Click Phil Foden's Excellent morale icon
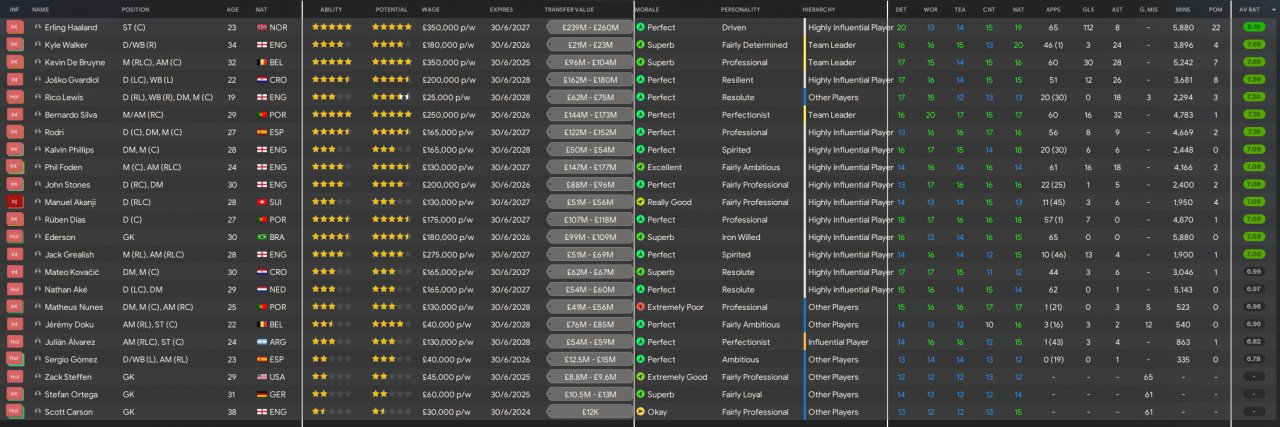 click(640, 167)
